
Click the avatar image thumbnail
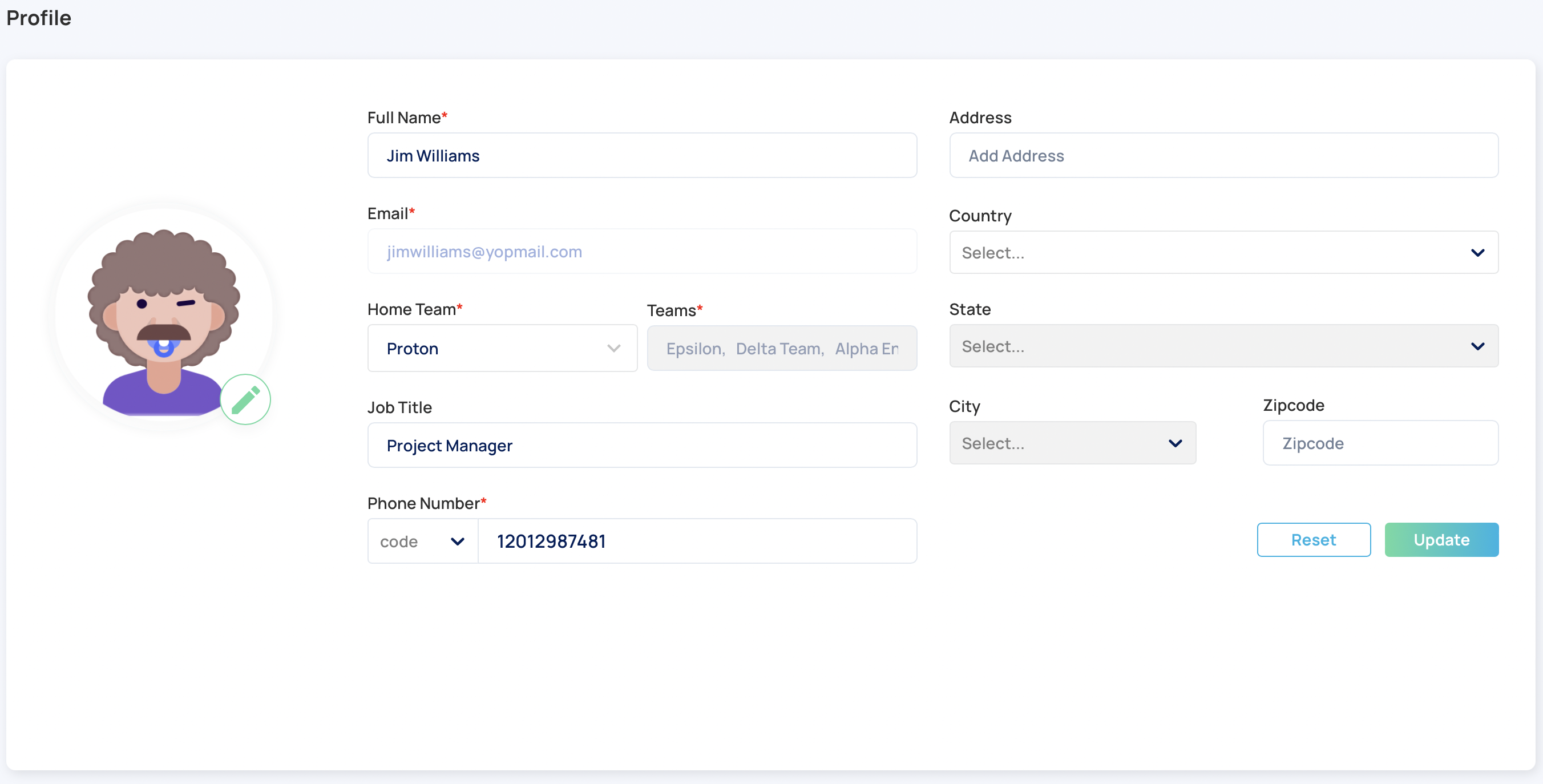(164, 312)
